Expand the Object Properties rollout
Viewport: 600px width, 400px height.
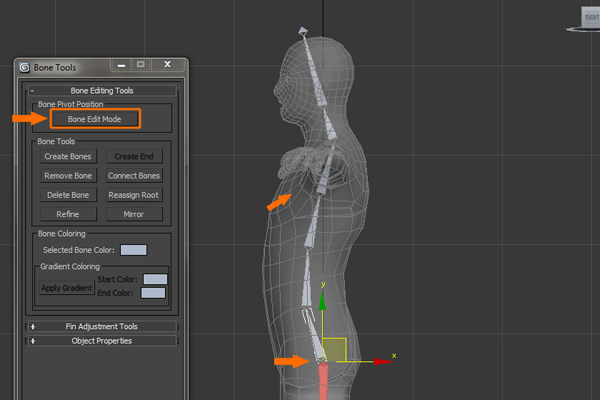click(x=102, y=341)
